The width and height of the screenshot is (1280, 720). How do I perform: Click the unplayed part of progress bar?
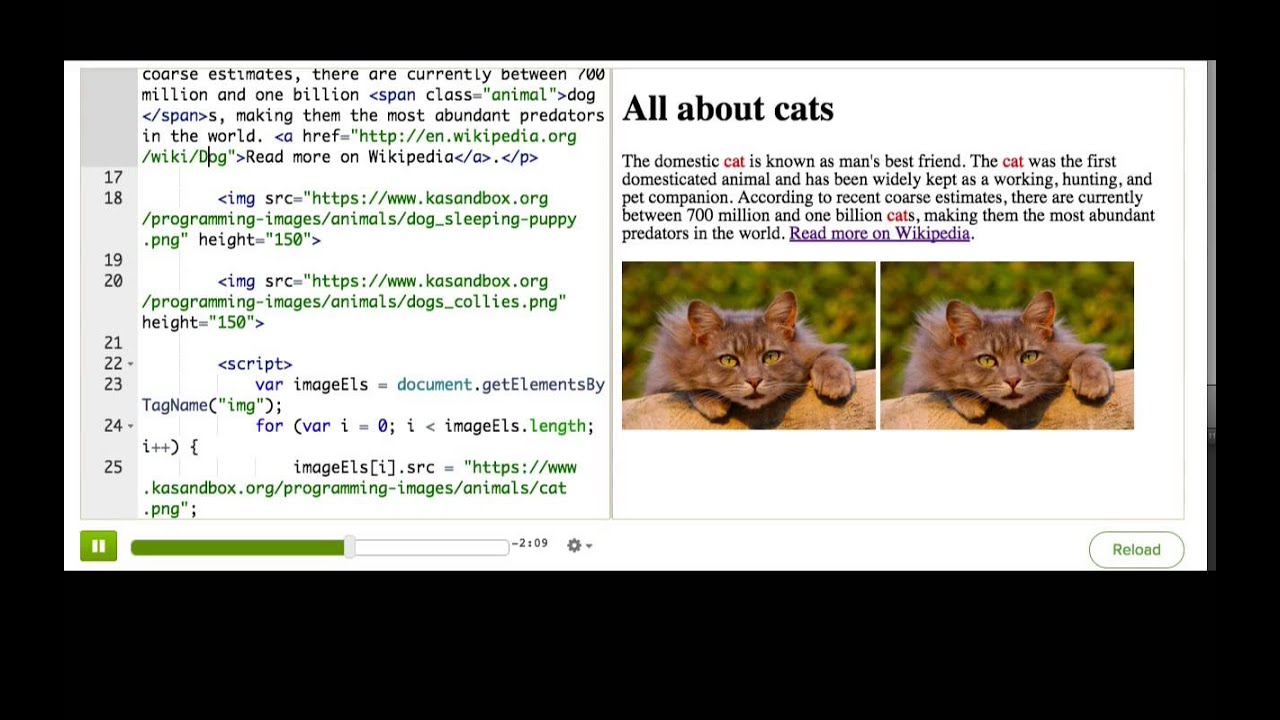click(x=430, y=546)
